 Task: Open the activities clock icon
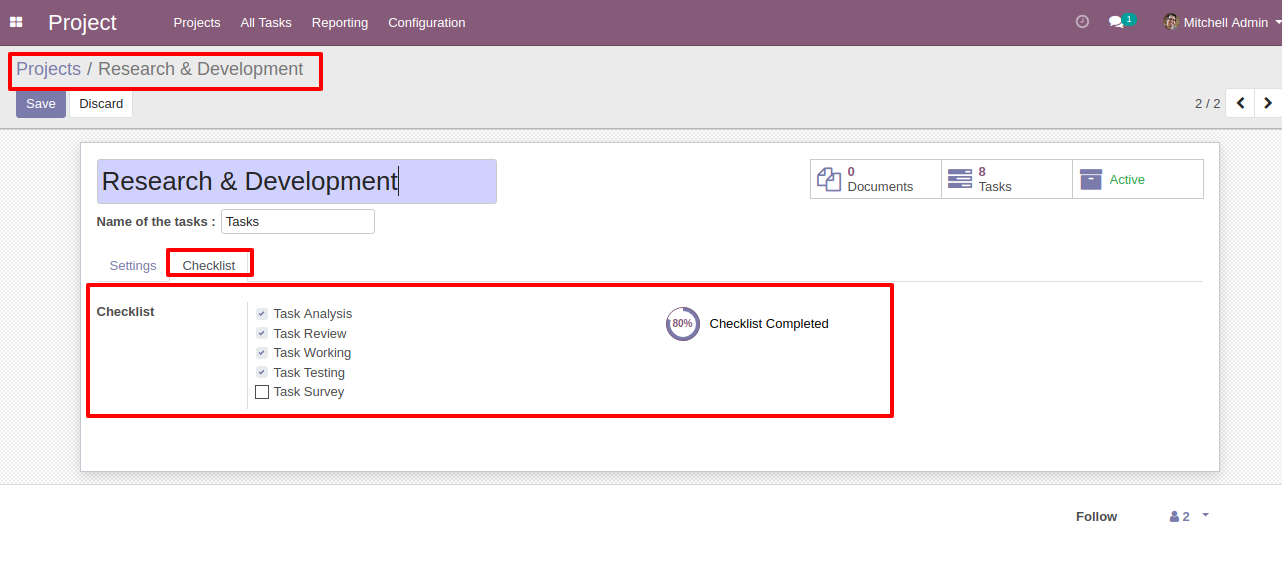coord(1082,22)
